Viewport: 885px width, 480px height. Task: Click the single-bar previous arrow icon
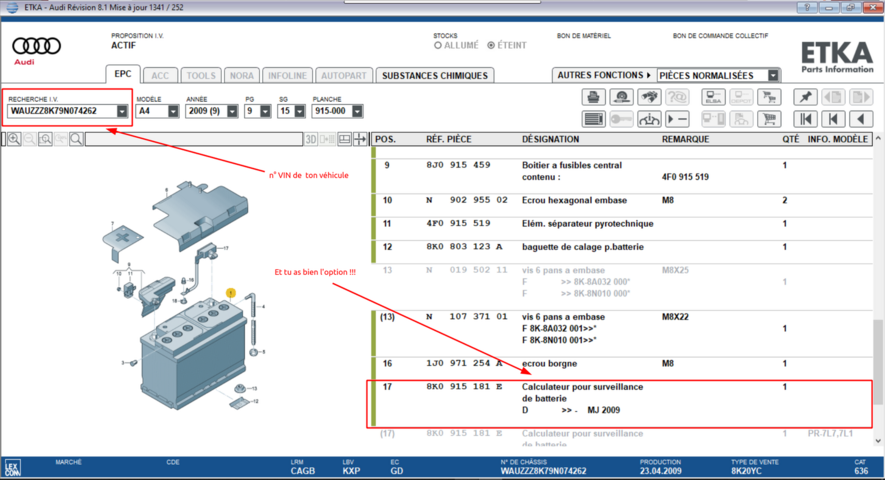(x=833, y=119)
